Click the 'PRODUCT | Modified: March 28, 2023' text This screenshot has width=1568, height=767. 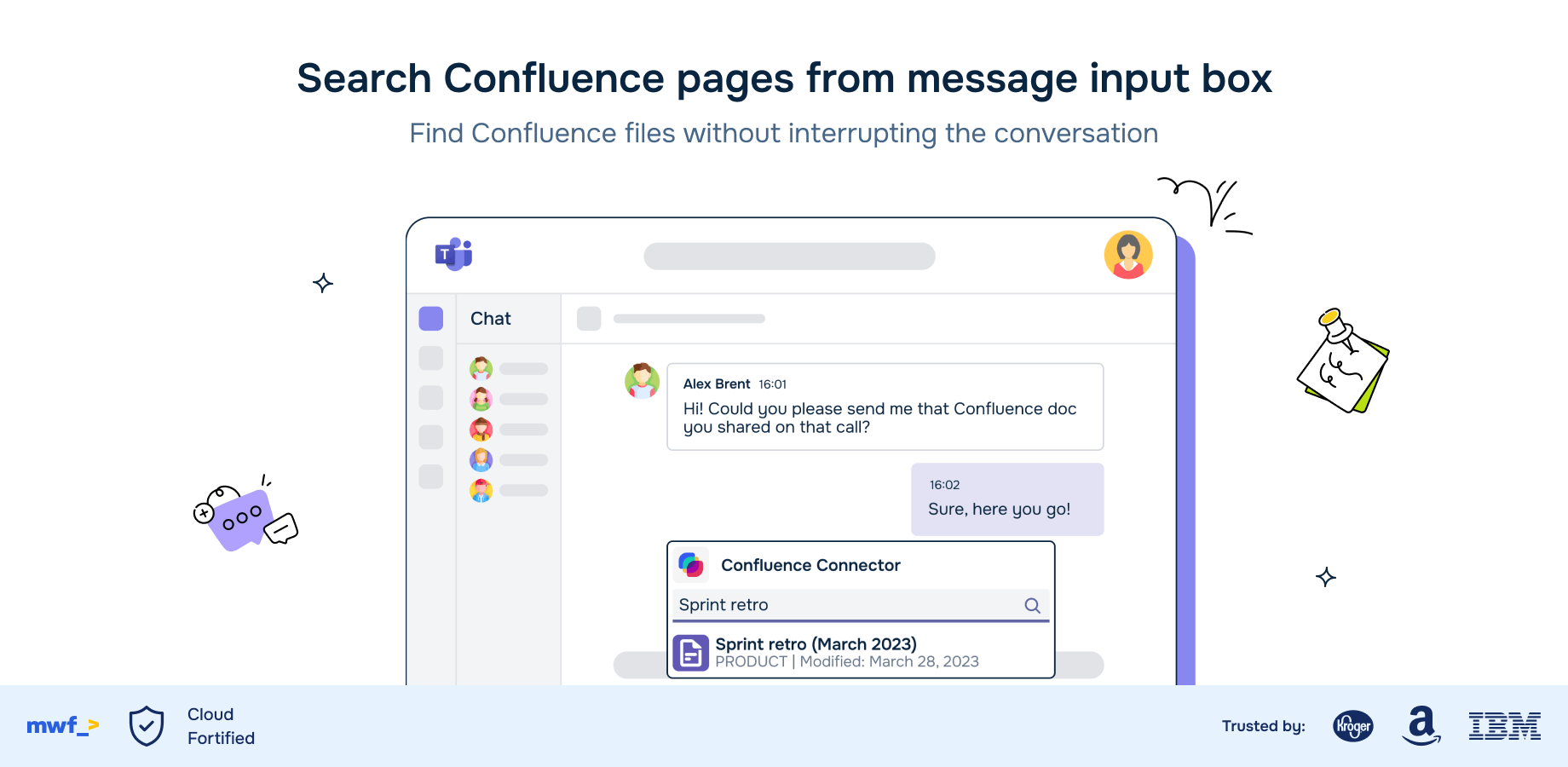click(x=847, y=662)
